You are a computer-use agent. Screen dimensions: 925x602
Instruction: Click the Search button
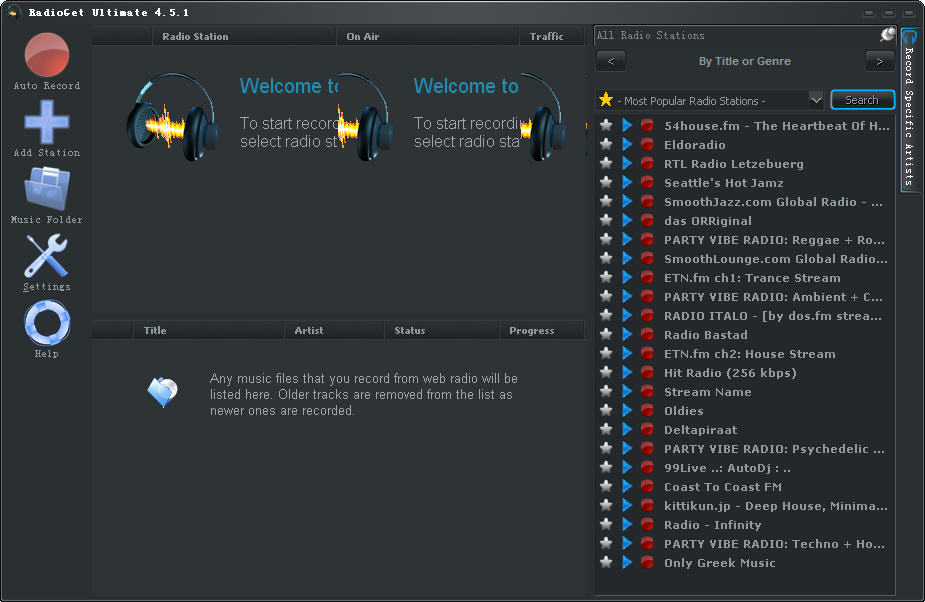(x=862, y=100)
